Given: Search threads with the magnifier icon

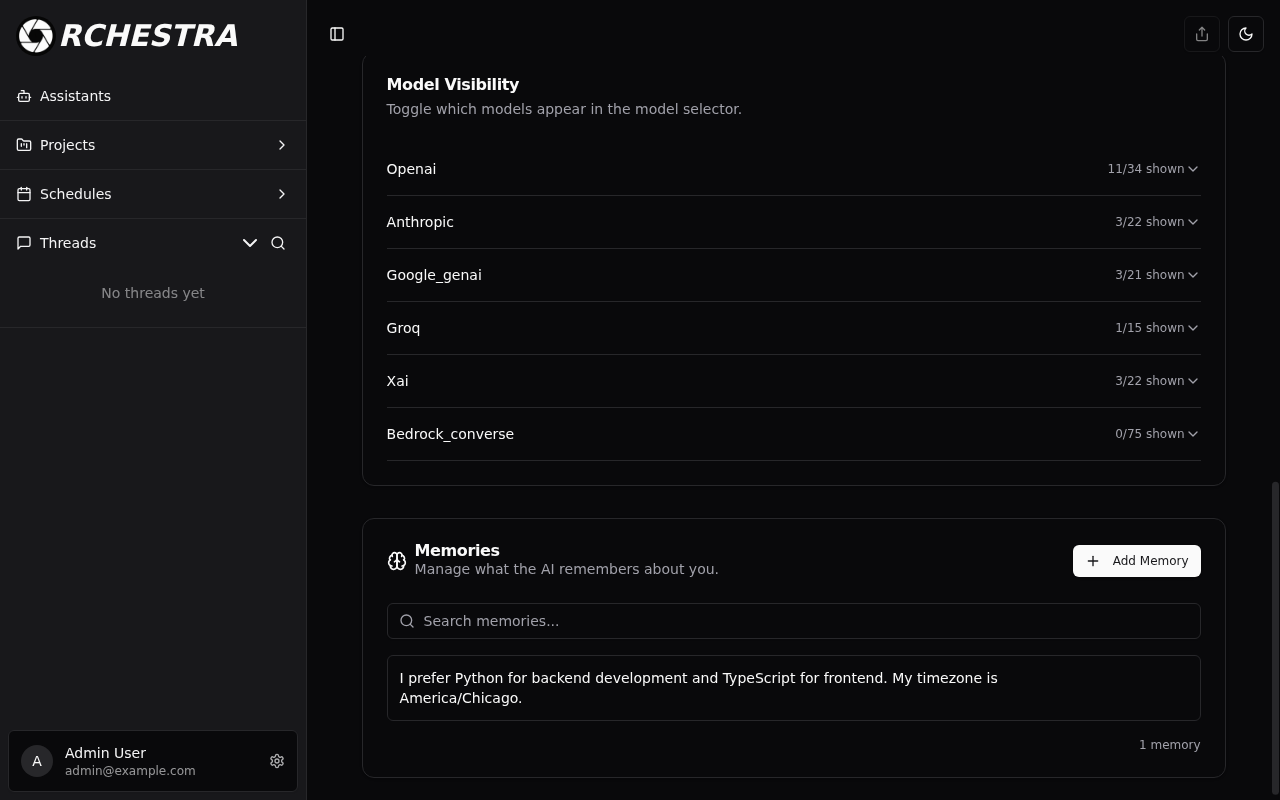Looking at the screenshot, I should click(x=278, y=243).
